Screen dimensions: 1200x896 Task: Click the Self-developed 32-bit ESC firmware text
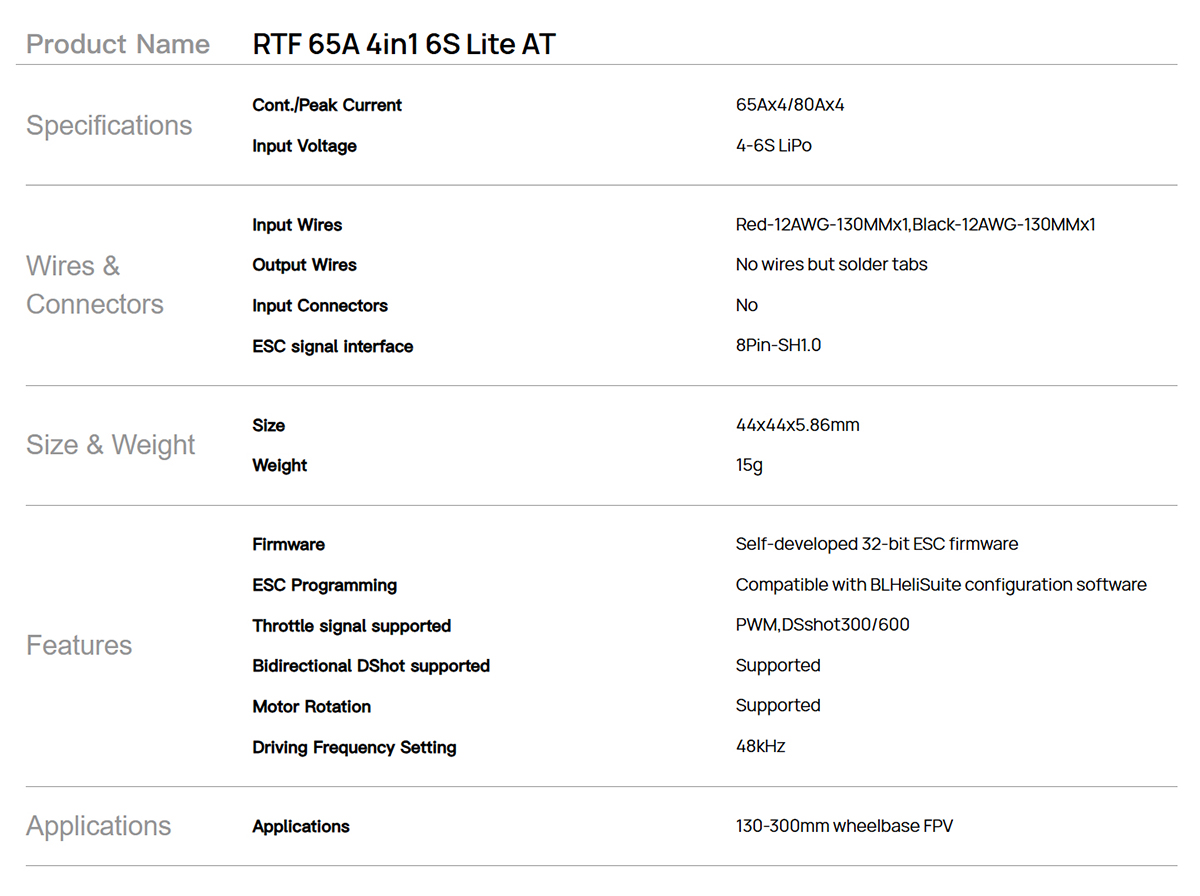coord(876,545)
